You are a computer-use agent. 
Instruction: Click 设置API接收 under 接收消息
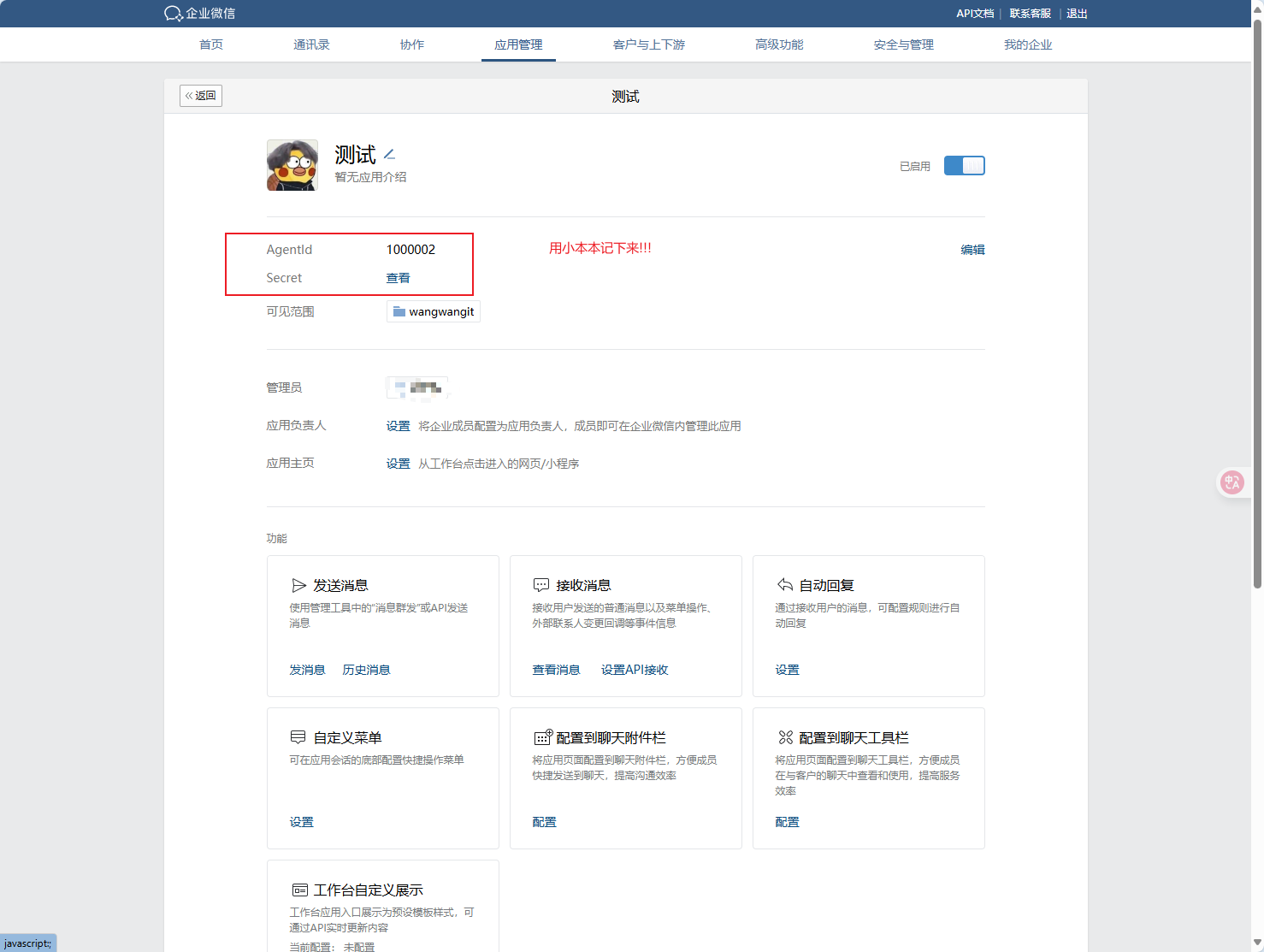[x=635, y=670]
